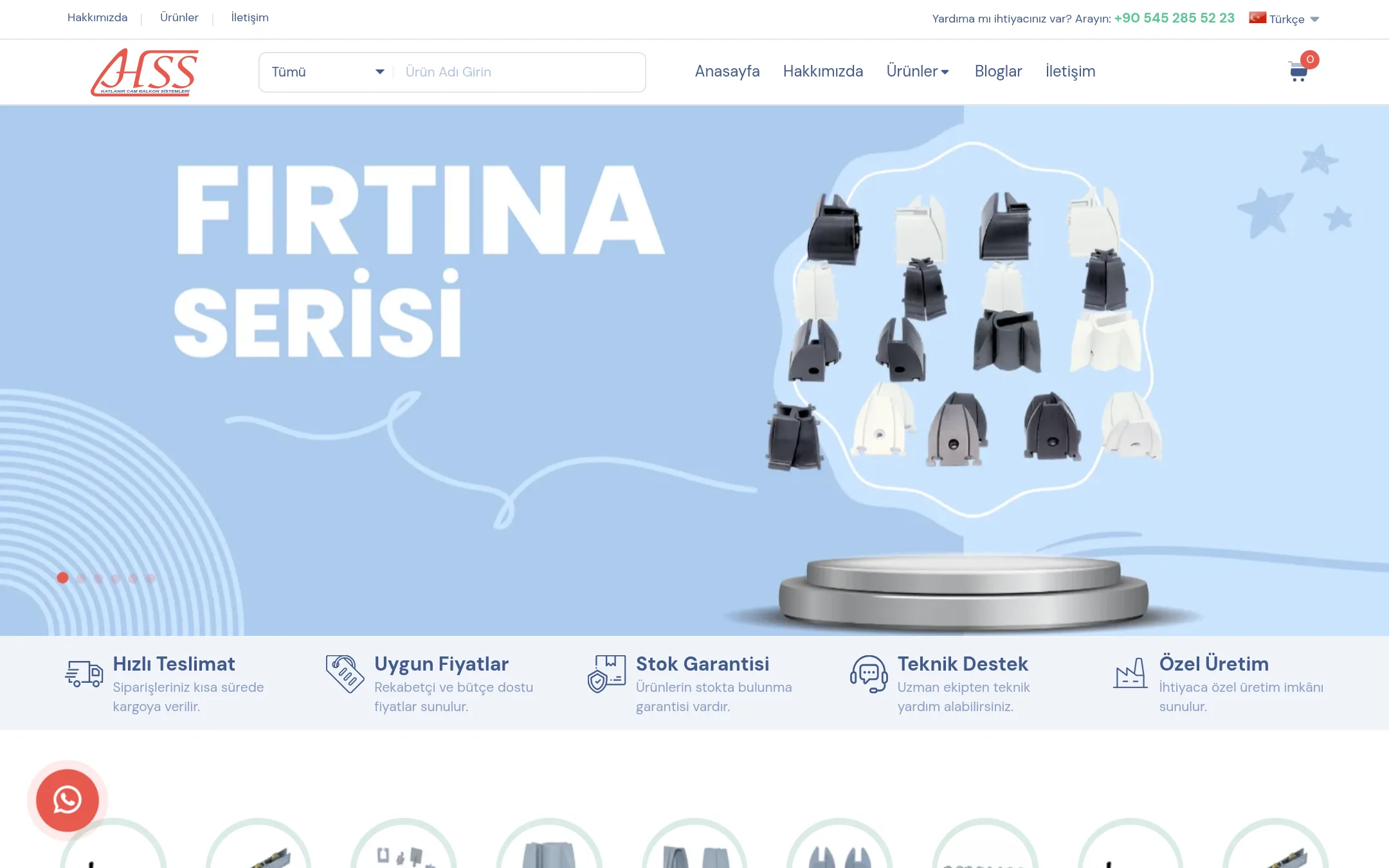Click the Hızlı Teslimat delivery truck icon
This screenshot has width=1389, height=868.
[84, 674]
